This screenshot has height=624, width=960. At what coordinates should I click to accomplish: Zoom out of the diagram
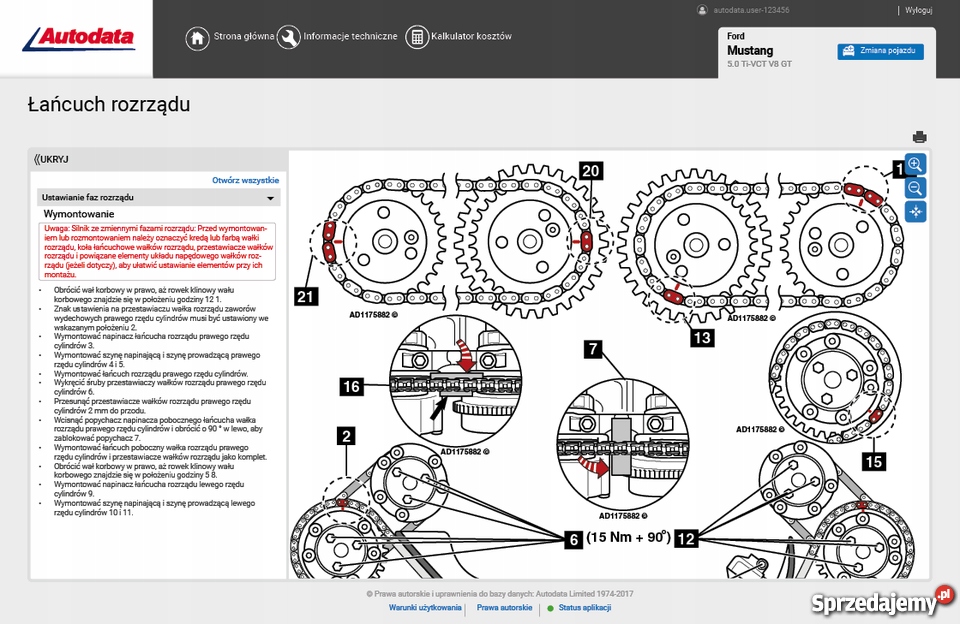915,188
